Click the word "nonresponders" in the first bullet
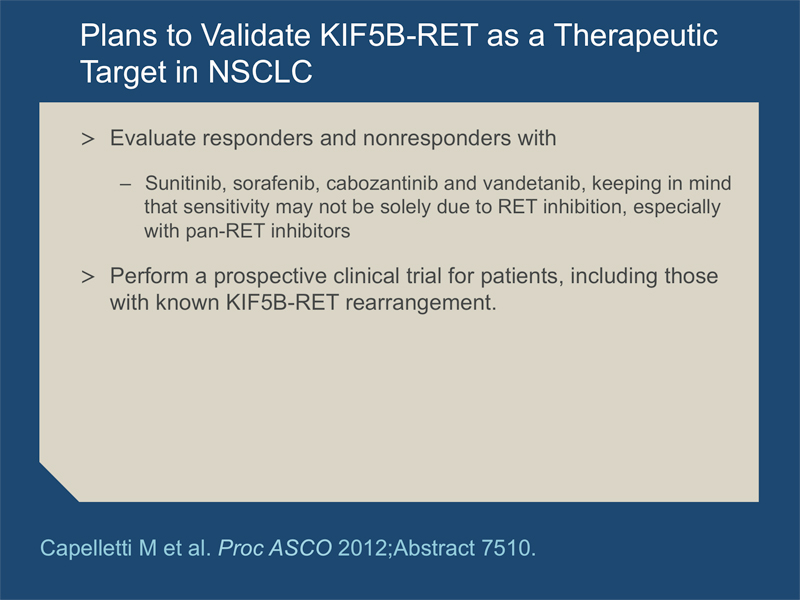The height and width of the screenshot is (600, 800). point(437,138)
